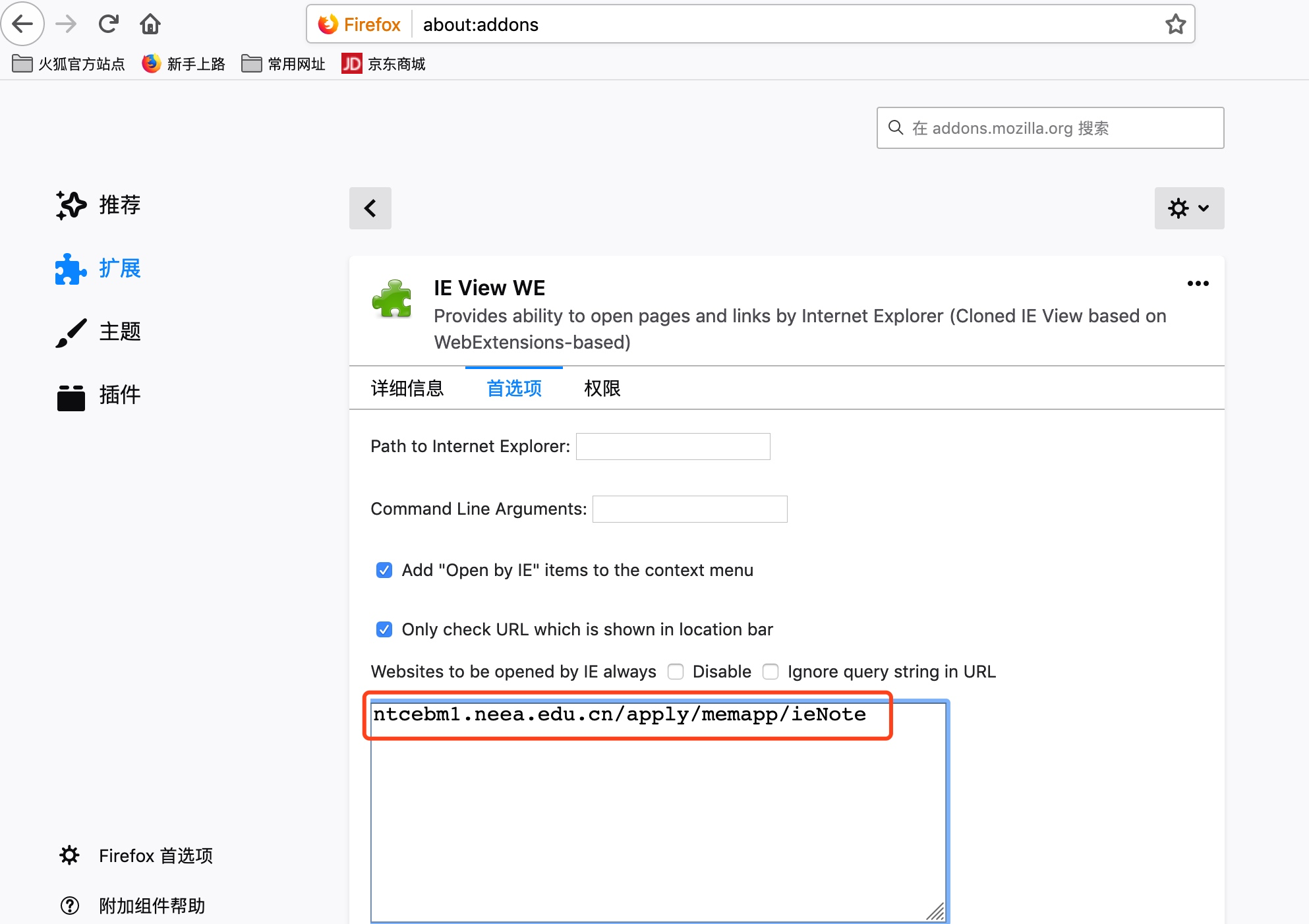The width and height of the screenshot is (1309, 924).
Task: Open the three-dot menu for IE View WE
Action: 1198,283
